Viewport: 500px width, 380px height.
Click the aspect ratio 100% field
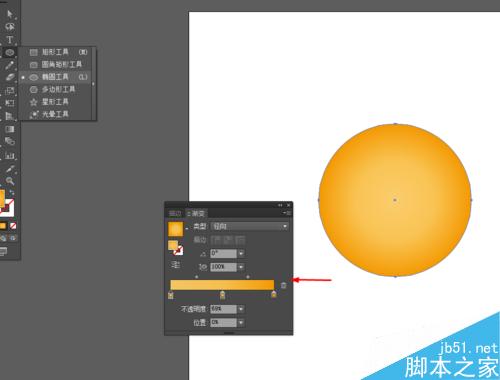223,267
